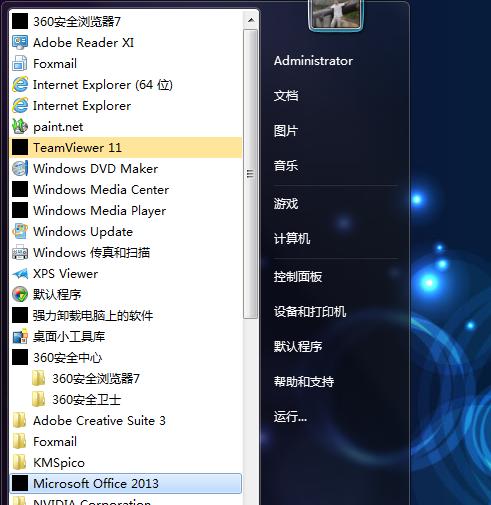Image resolution: width=491 pixels, height=505 pixels.
Task: Expand the KMSpico folder label
Action: (59, 463)
